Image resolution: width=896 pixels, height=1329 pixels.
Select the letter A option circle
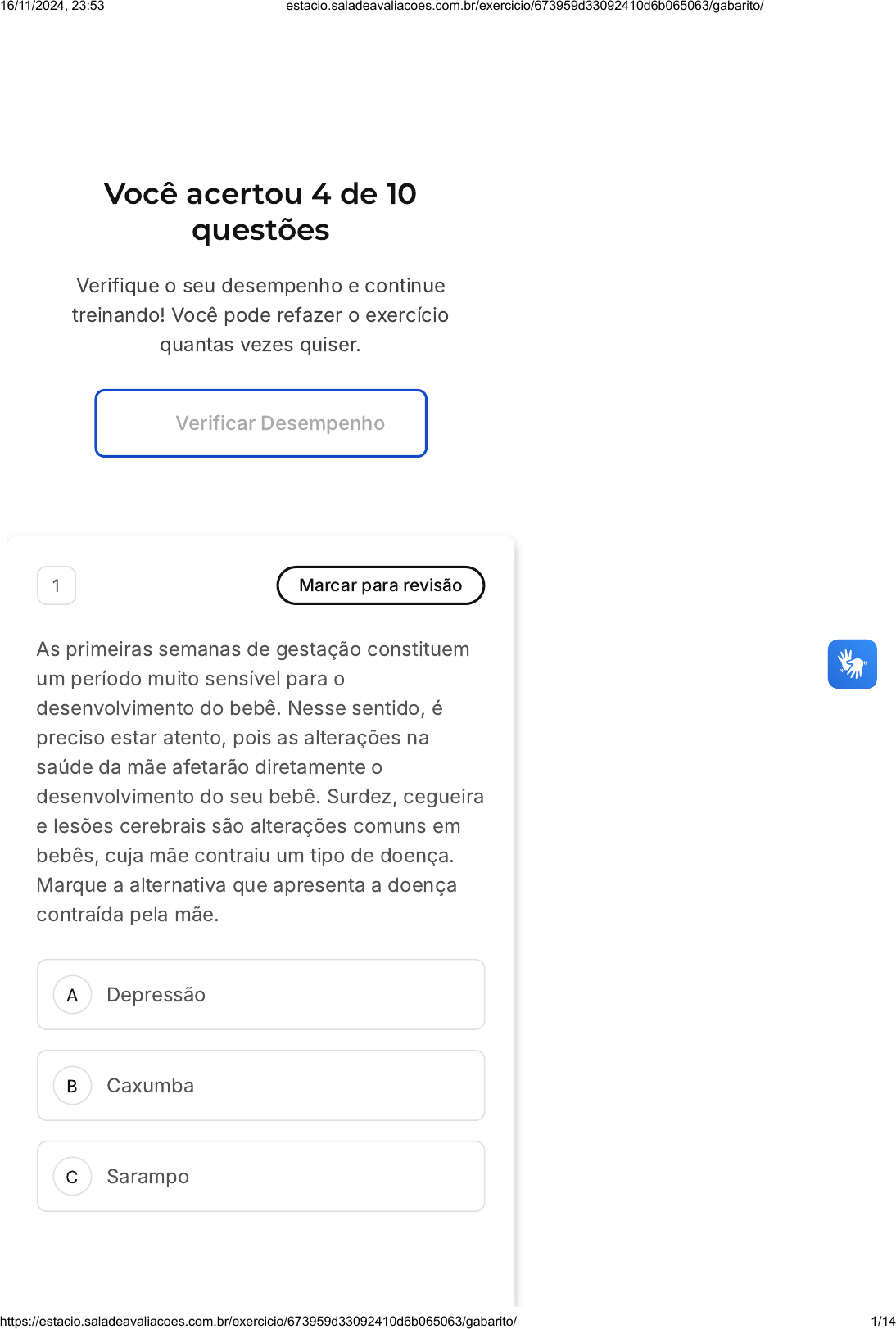72,995
